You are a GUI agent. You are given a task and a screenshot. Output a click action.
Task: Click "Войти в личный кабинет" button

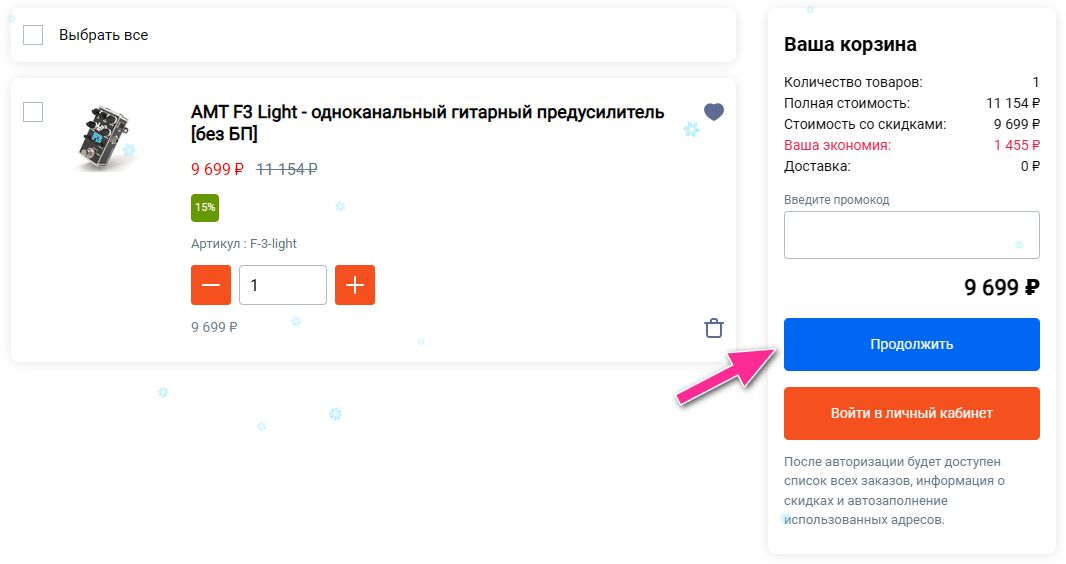click(x=911, y=413)
